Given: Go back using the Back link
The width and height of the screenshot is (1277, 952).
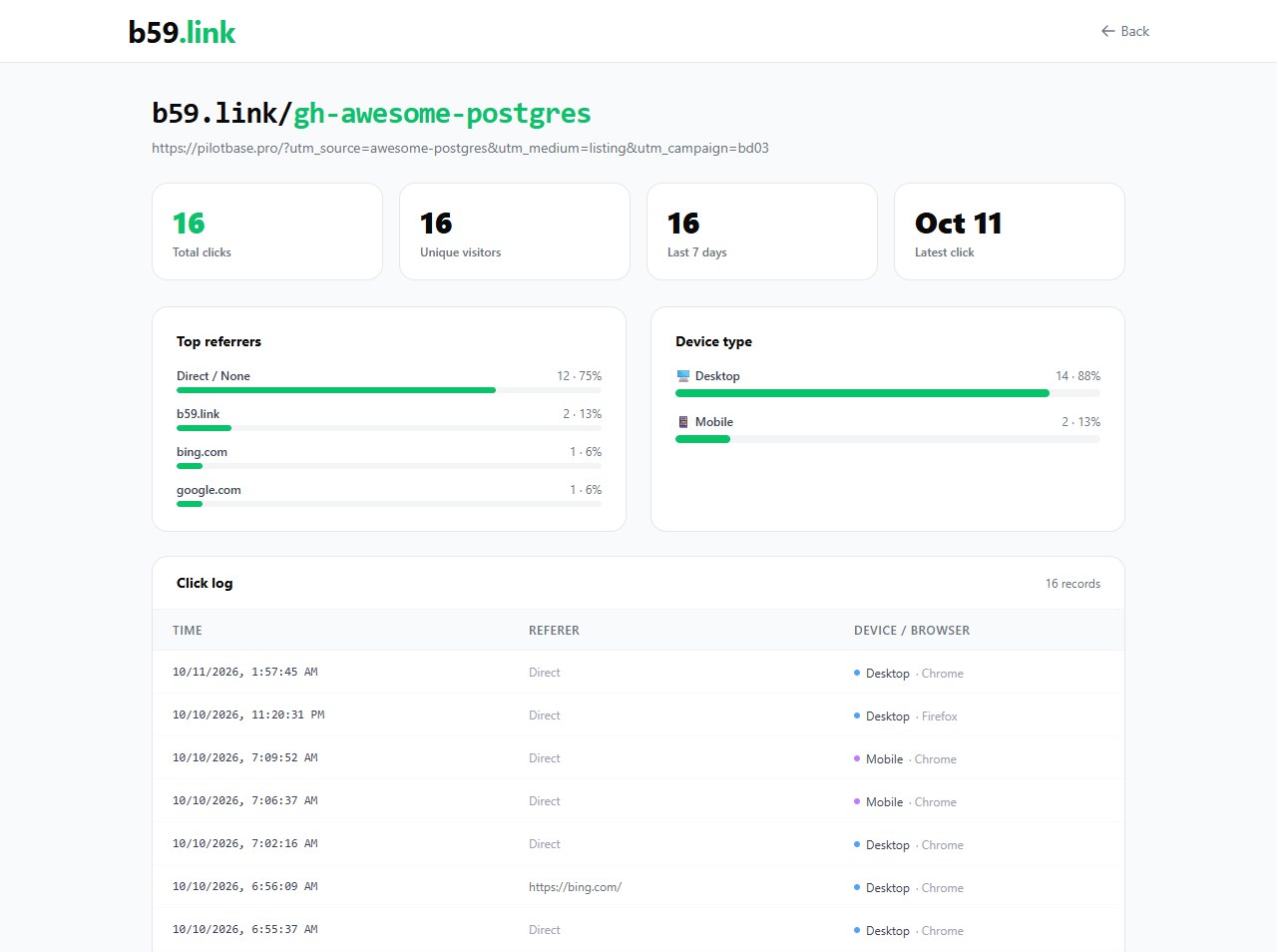Looking at the screenshot, I should click(x=1125, y=31).
